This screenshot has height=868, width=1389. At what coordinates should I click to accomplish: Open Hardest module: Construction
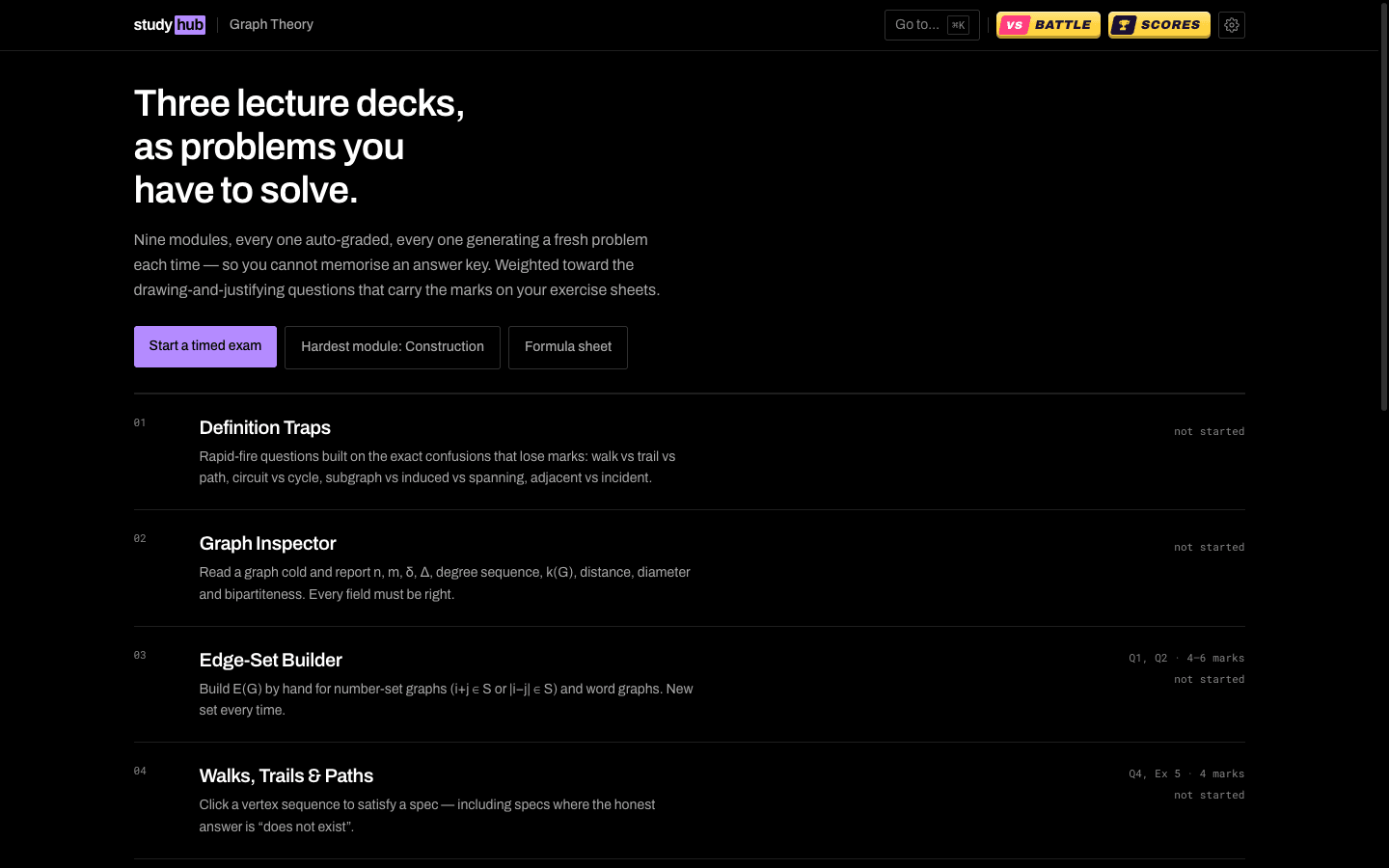393,347
